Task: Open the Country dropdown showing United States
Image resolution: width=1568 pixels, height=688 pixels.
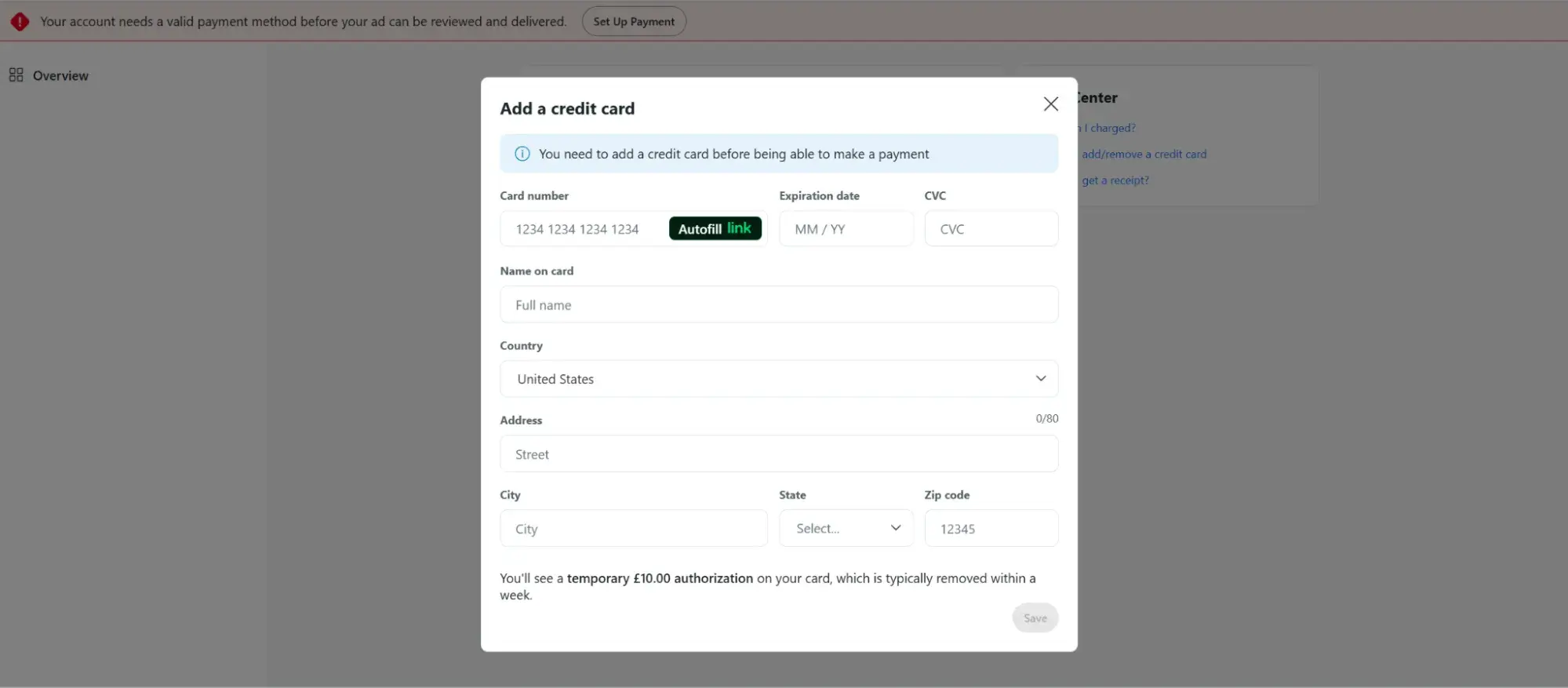Action: coord(779,379)
